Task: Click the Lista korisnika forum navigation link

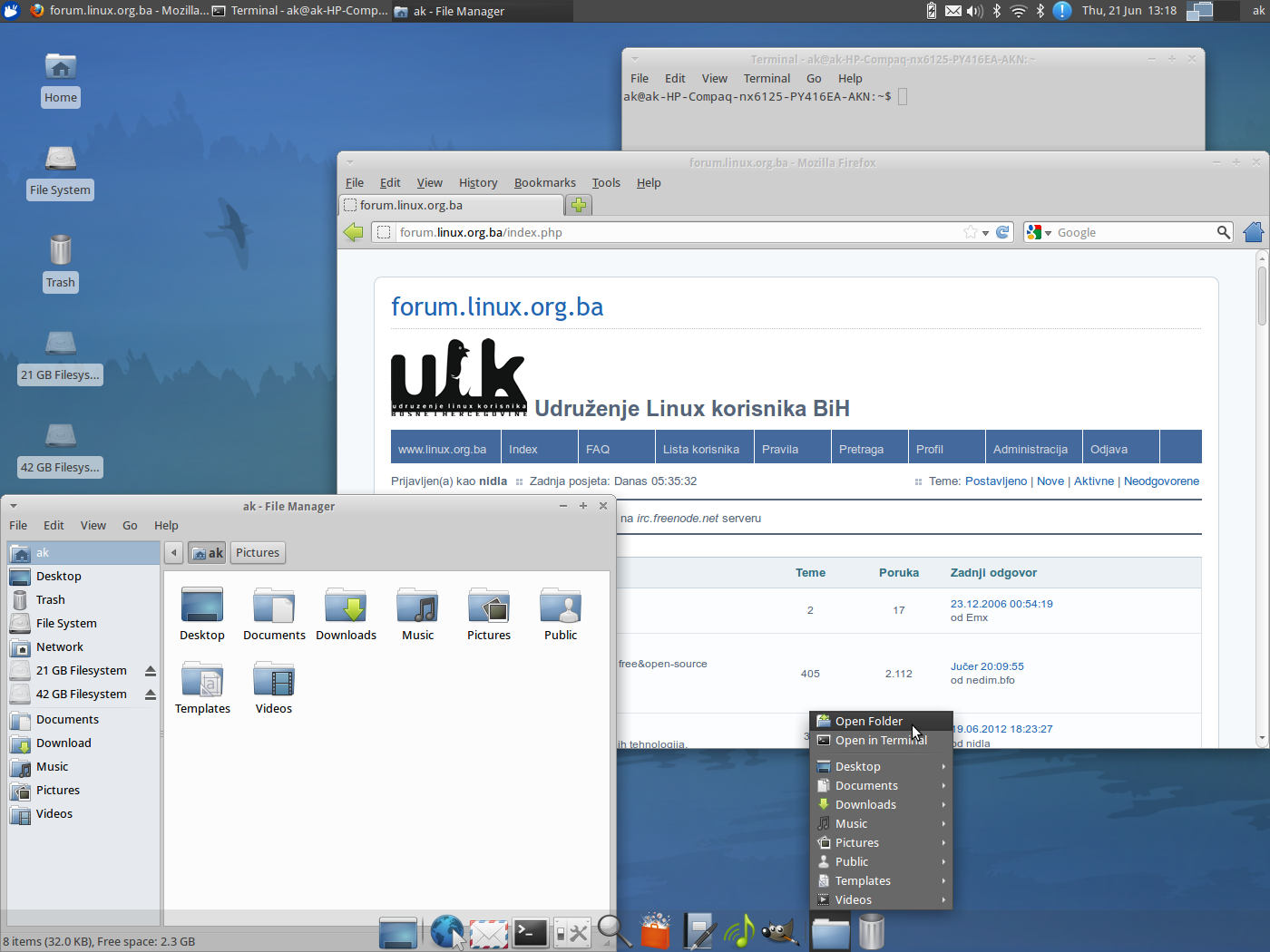Action: click(701, 449)
